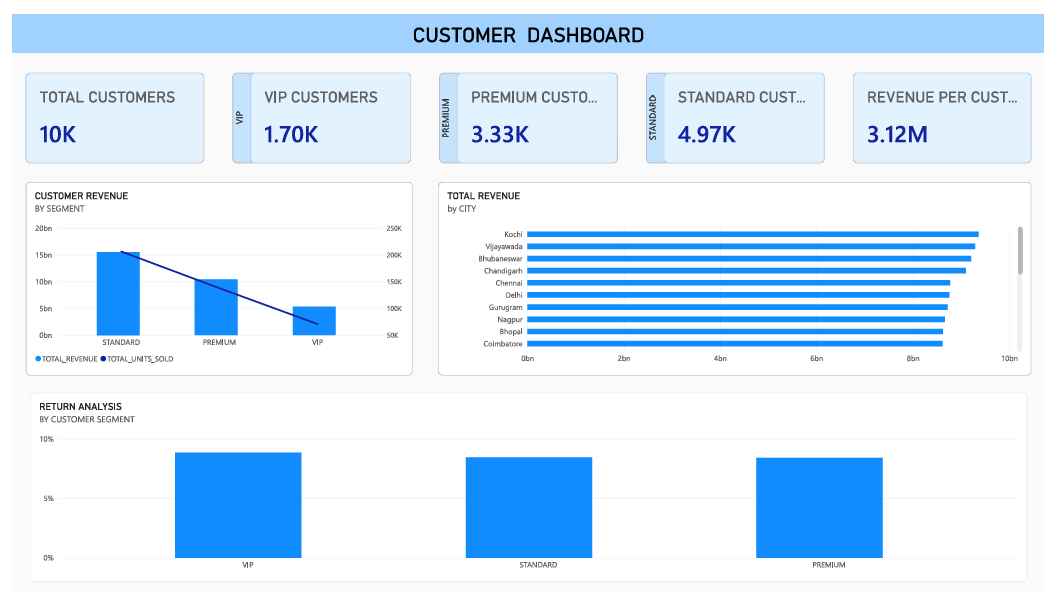Click the STANDARD bar in Return Analysis
Image resolution: width=1055 pixels, height=593 pixels.
tap(529, 508)
